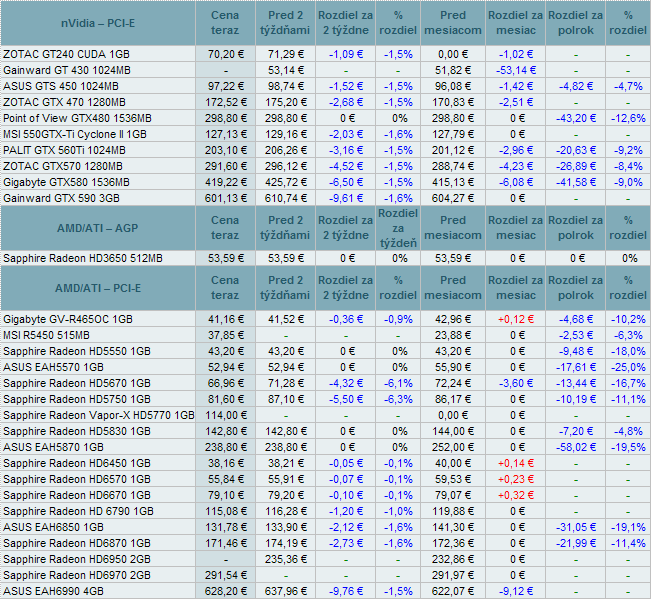The width and height of the screenshot is (651, 599).
Task: Click 'Gainward GTX 590 3GB' product name
Action: [61, 198]
